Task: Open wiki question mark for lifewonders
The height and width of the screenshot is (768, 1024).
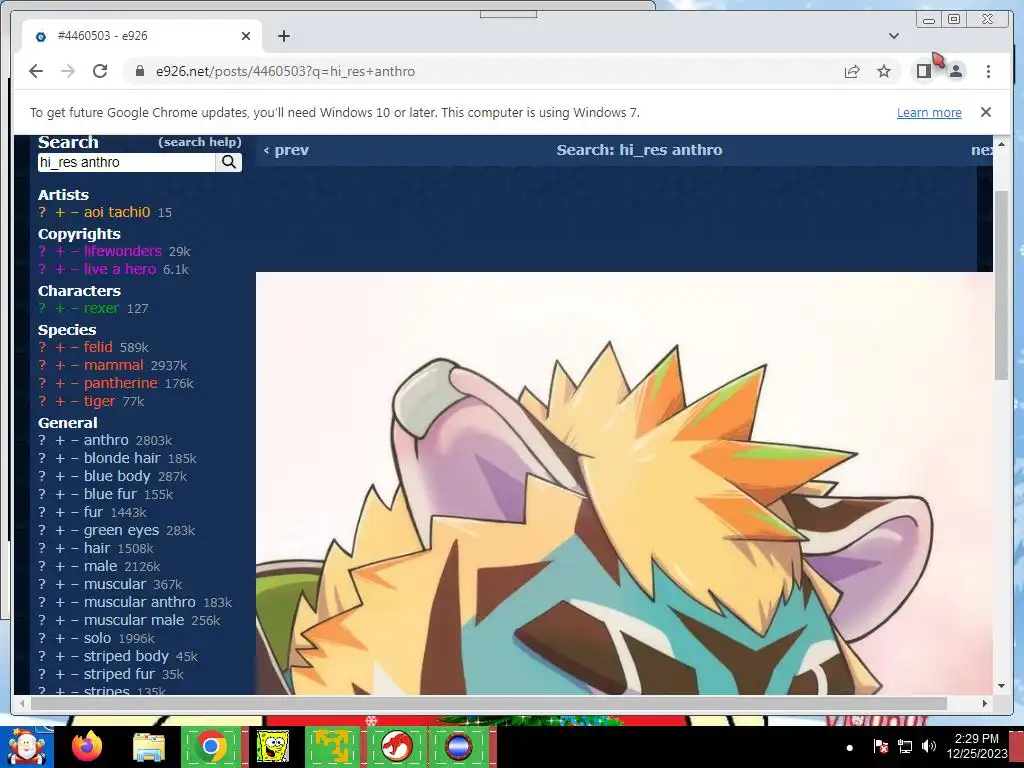Action: coord(42,251)
